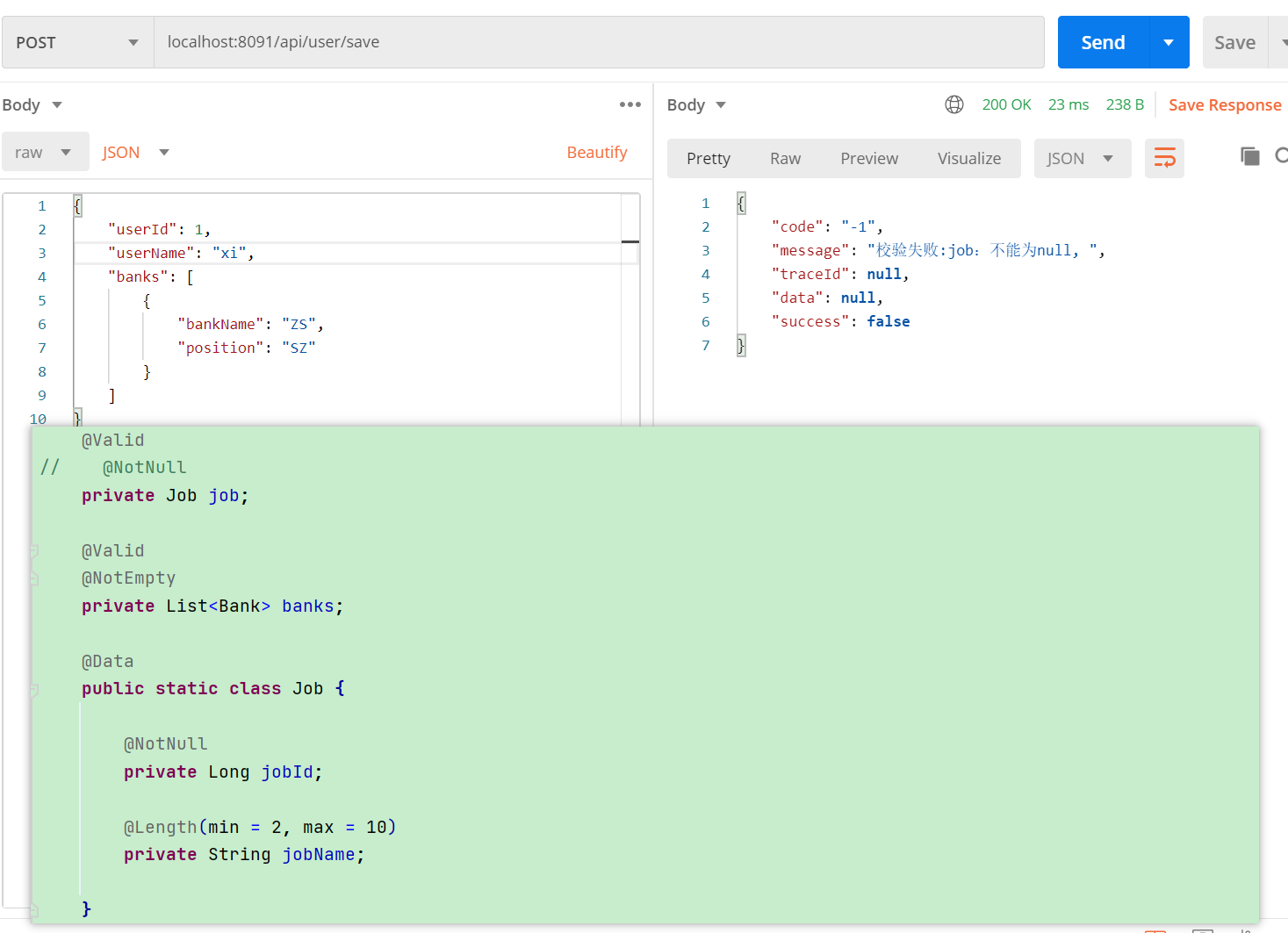Viewport: 1288px width, 933px height.
Task: Open the request three-dots more options
Action: pyautogui.click(x=630, y=104)
